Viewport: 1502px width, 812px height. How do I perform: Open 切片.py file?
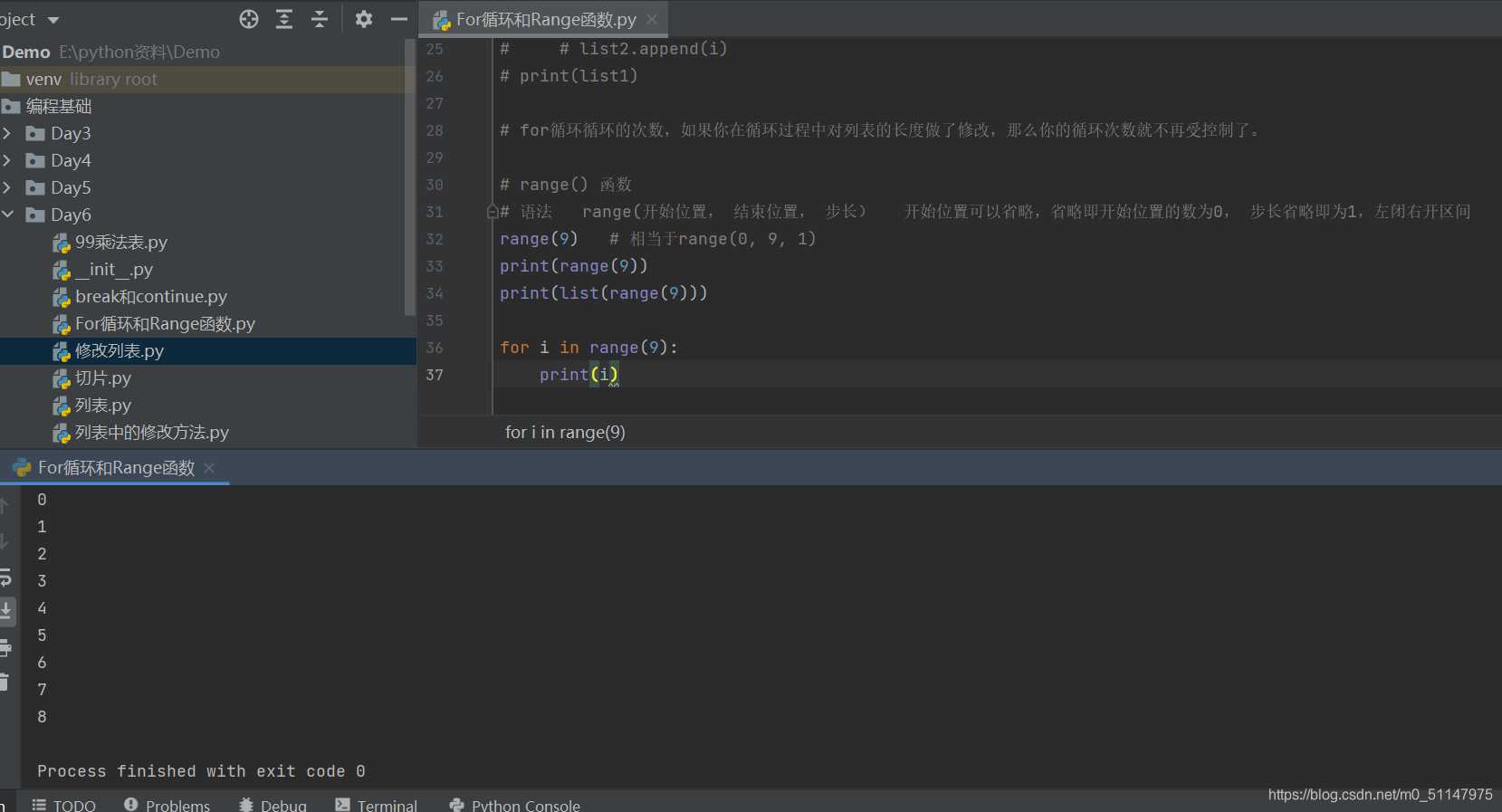point(103,378)
